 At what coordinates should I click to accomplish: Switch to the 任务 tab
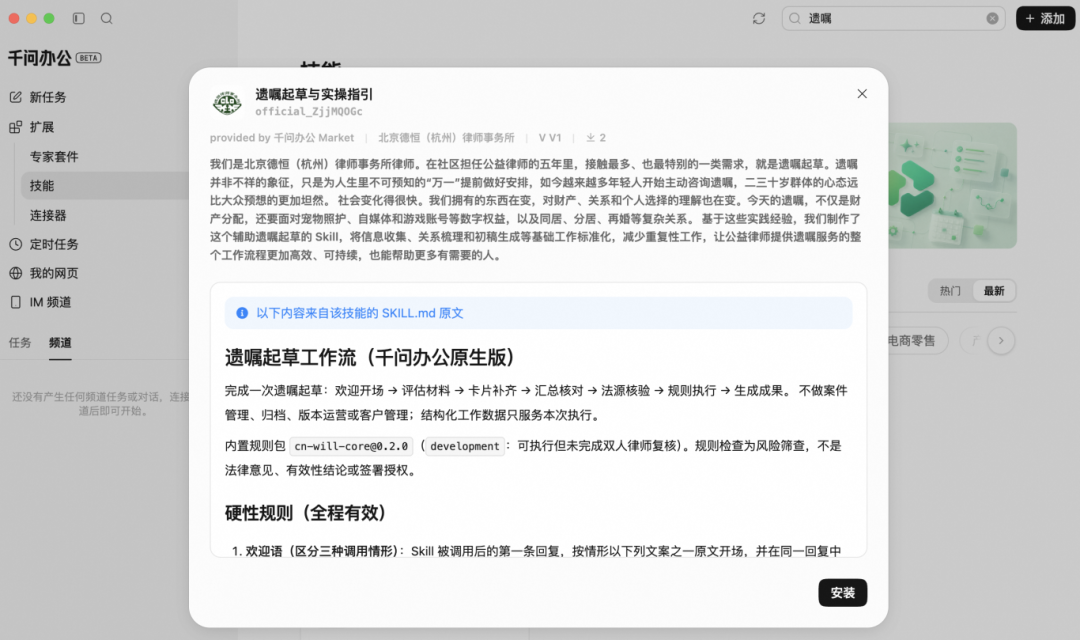pos(19,342)
